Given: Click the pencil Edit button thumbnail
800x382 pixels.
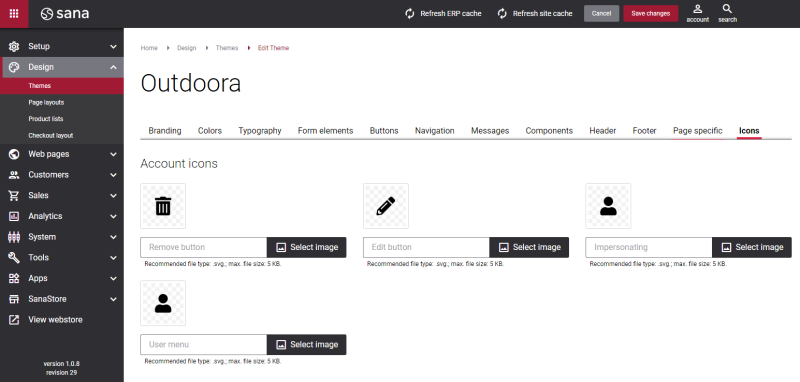Looking at the screenshot, I should pos(386,206).
